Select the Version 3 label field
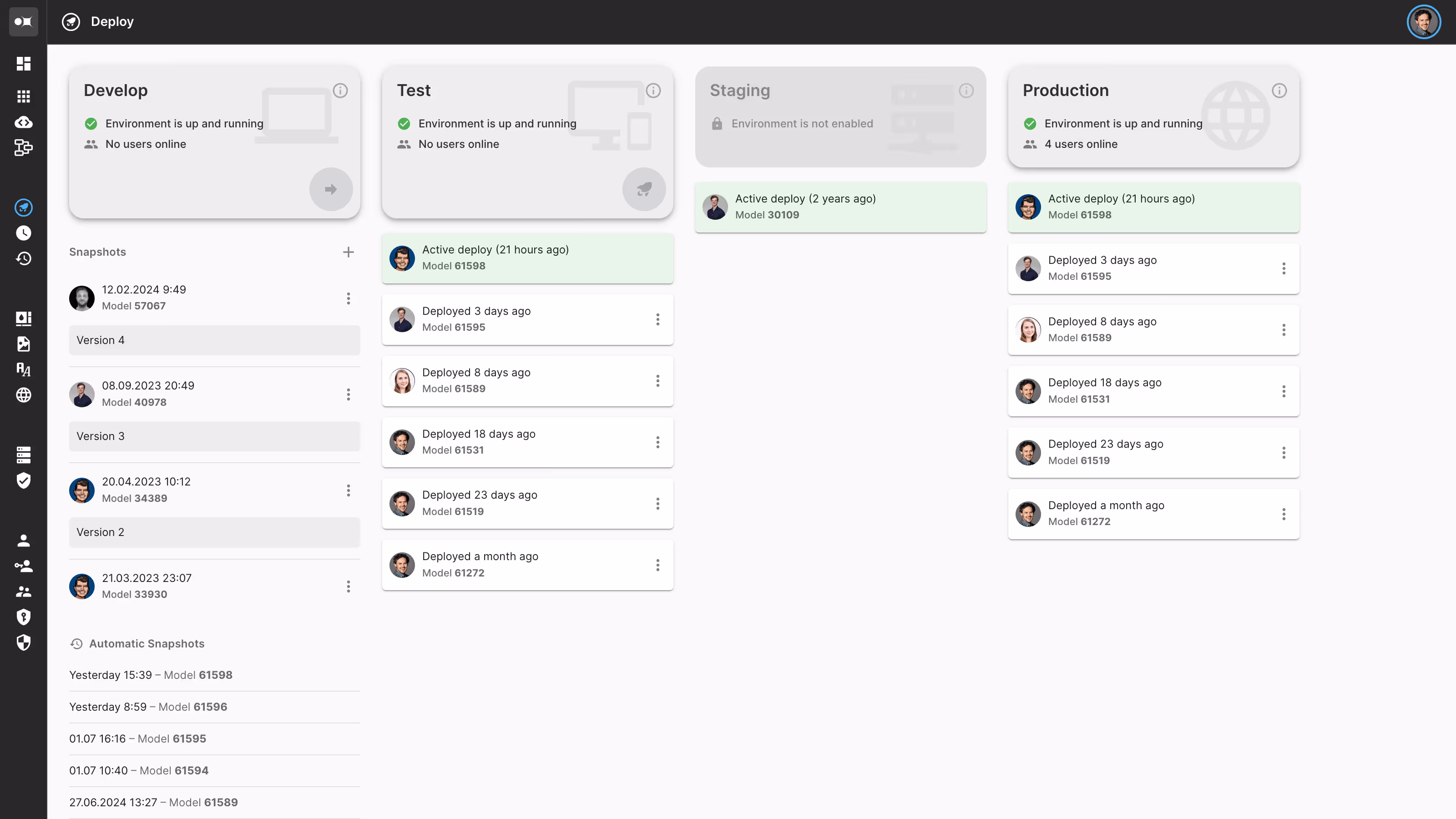This screenshot has width=1456, height=819. 214,436
